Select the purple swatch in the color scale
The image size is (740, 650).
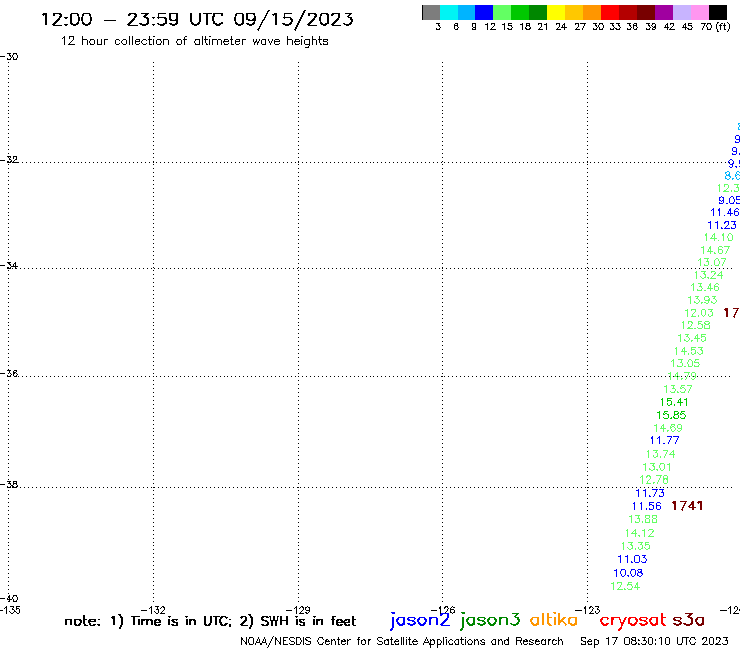pos(664,12)
